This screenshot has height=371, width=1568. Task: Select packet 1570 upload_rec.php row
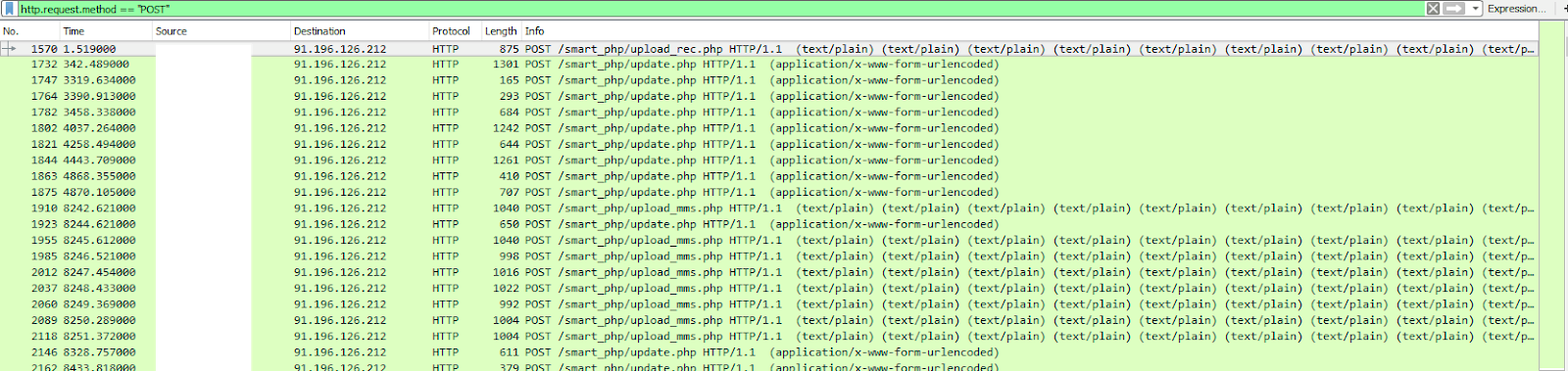769,49
